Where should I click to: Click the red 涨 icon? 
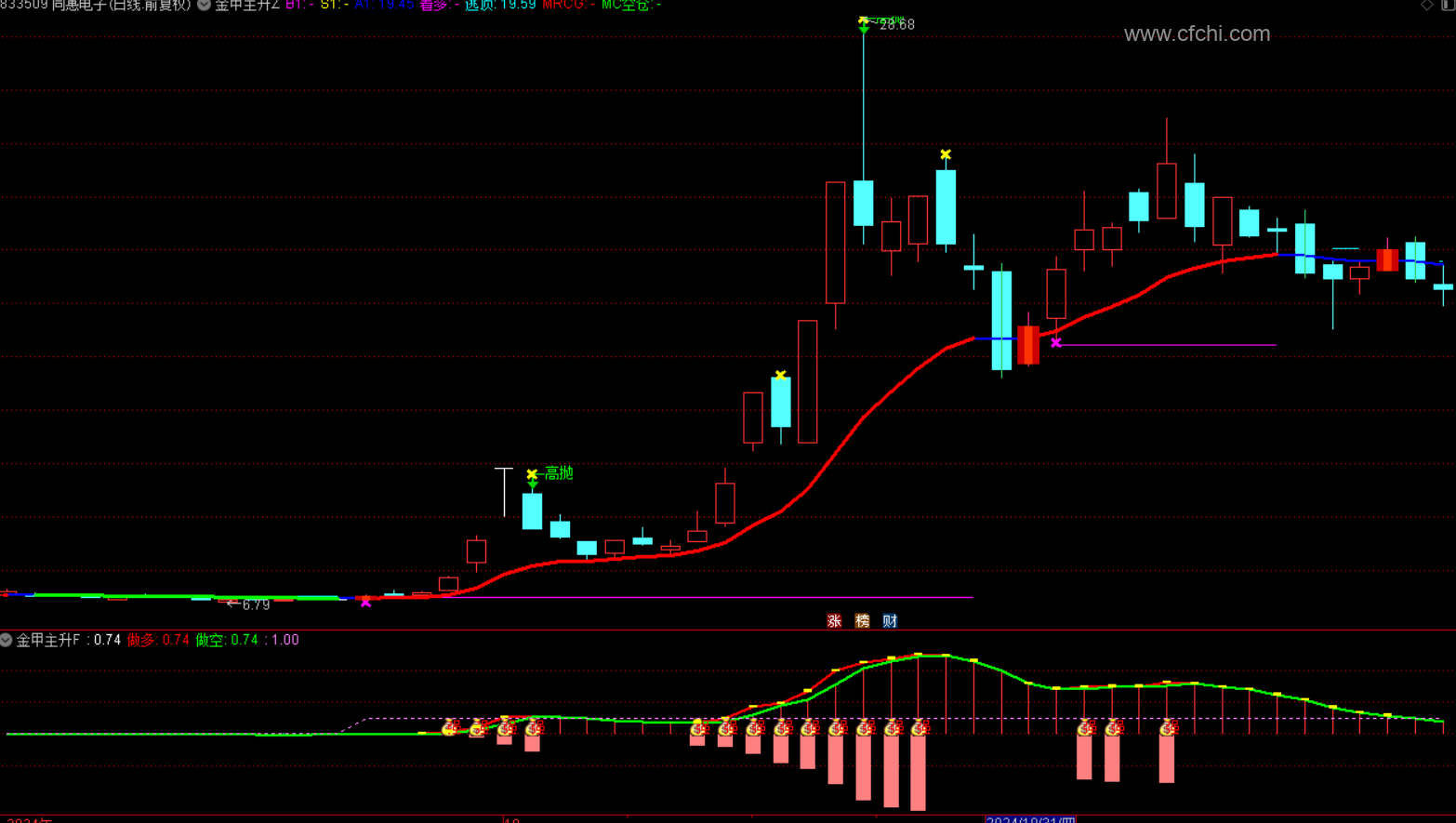[834, 620]
